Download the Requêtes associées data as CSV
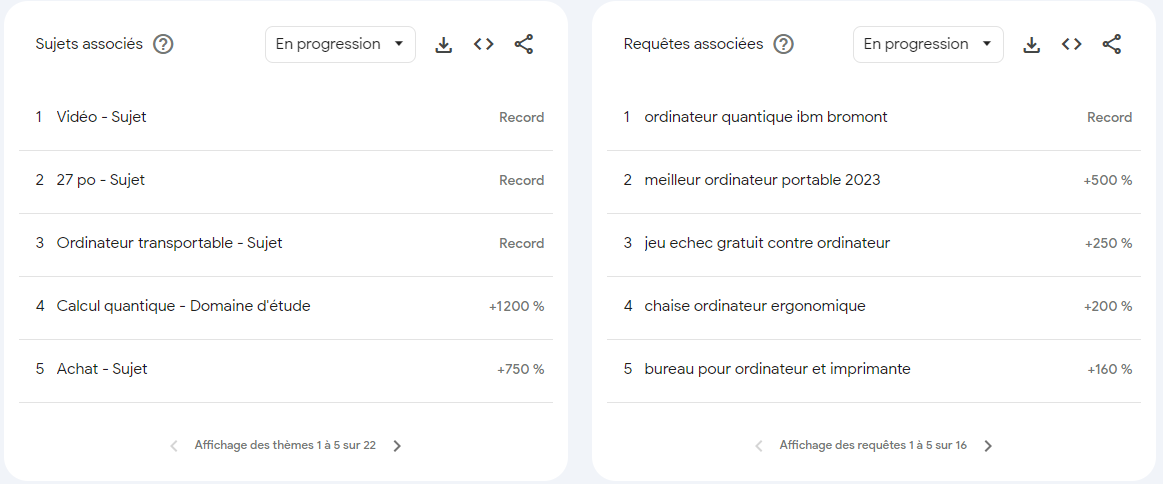Viewport: 1163px width, 484px height. pos(1031,44)
